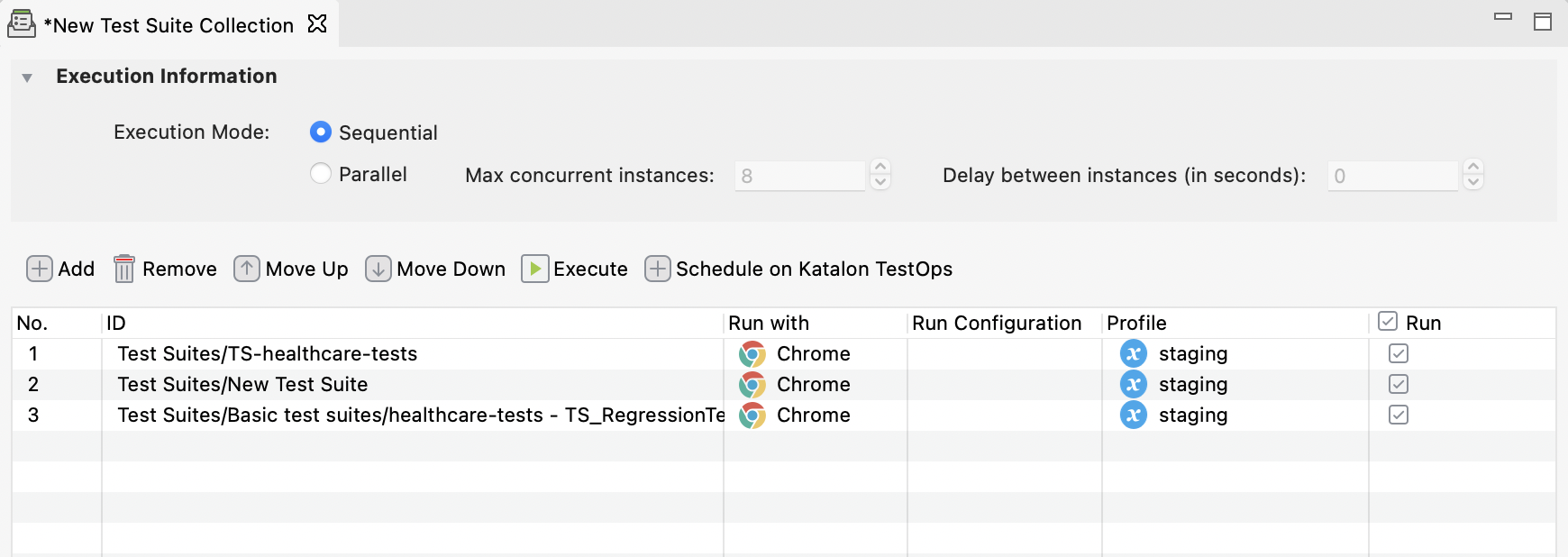The height and width of the screenshot is (557, 1568).
Task: Click the Remove trash can icon
Action: (x=124, y=269)
